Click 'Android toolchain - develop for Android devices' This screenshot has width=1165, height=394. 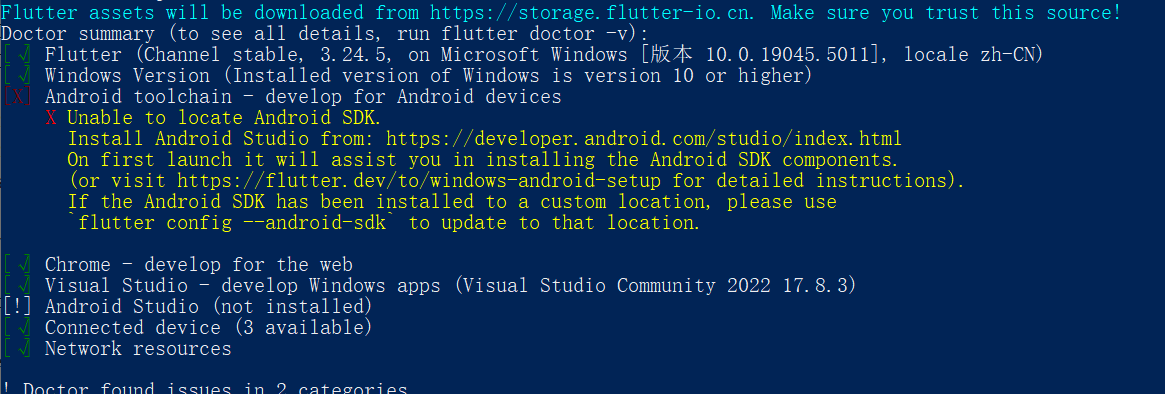click(303, 97)
